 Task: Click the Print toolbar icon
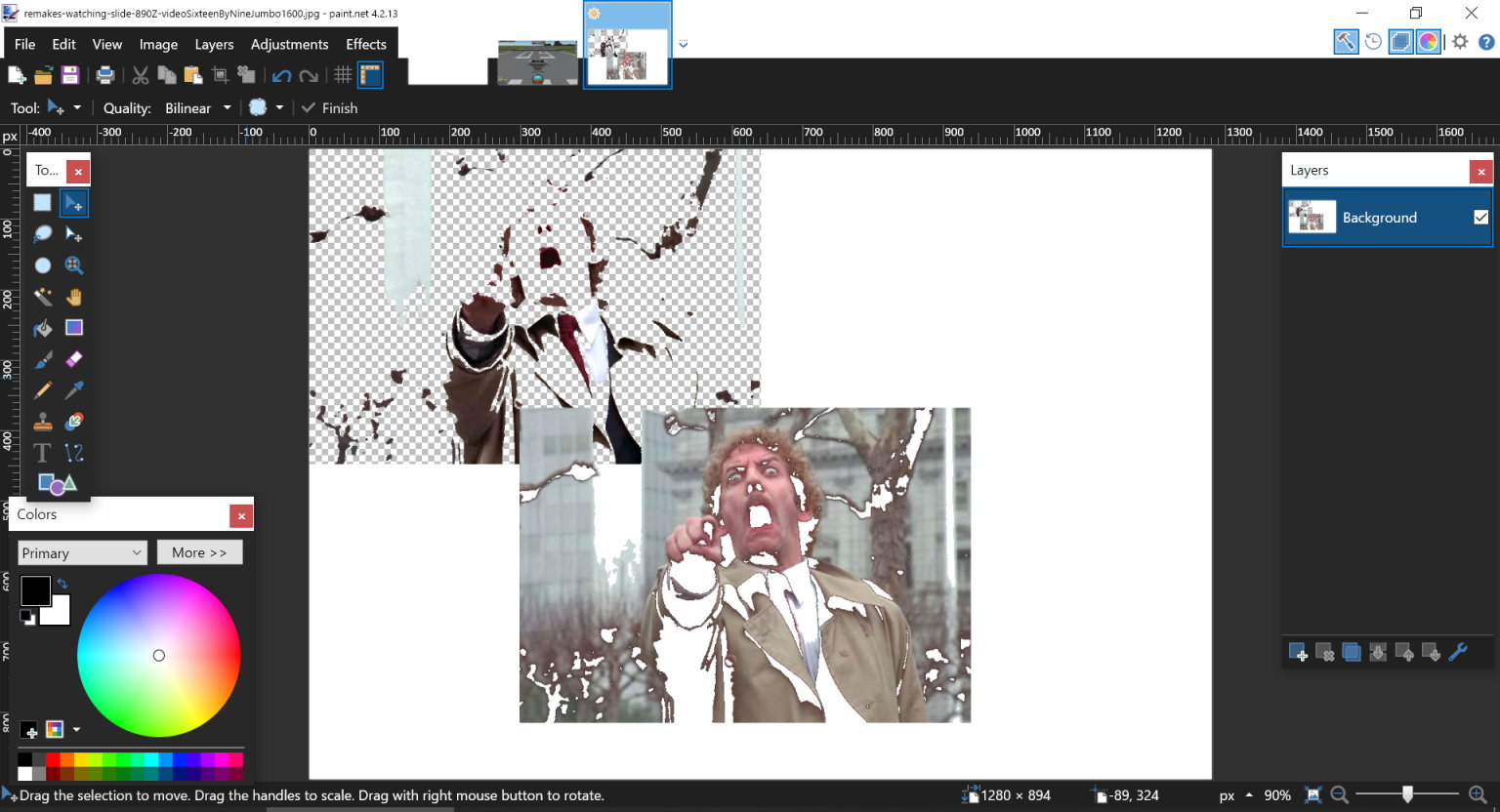pos(104,75)
